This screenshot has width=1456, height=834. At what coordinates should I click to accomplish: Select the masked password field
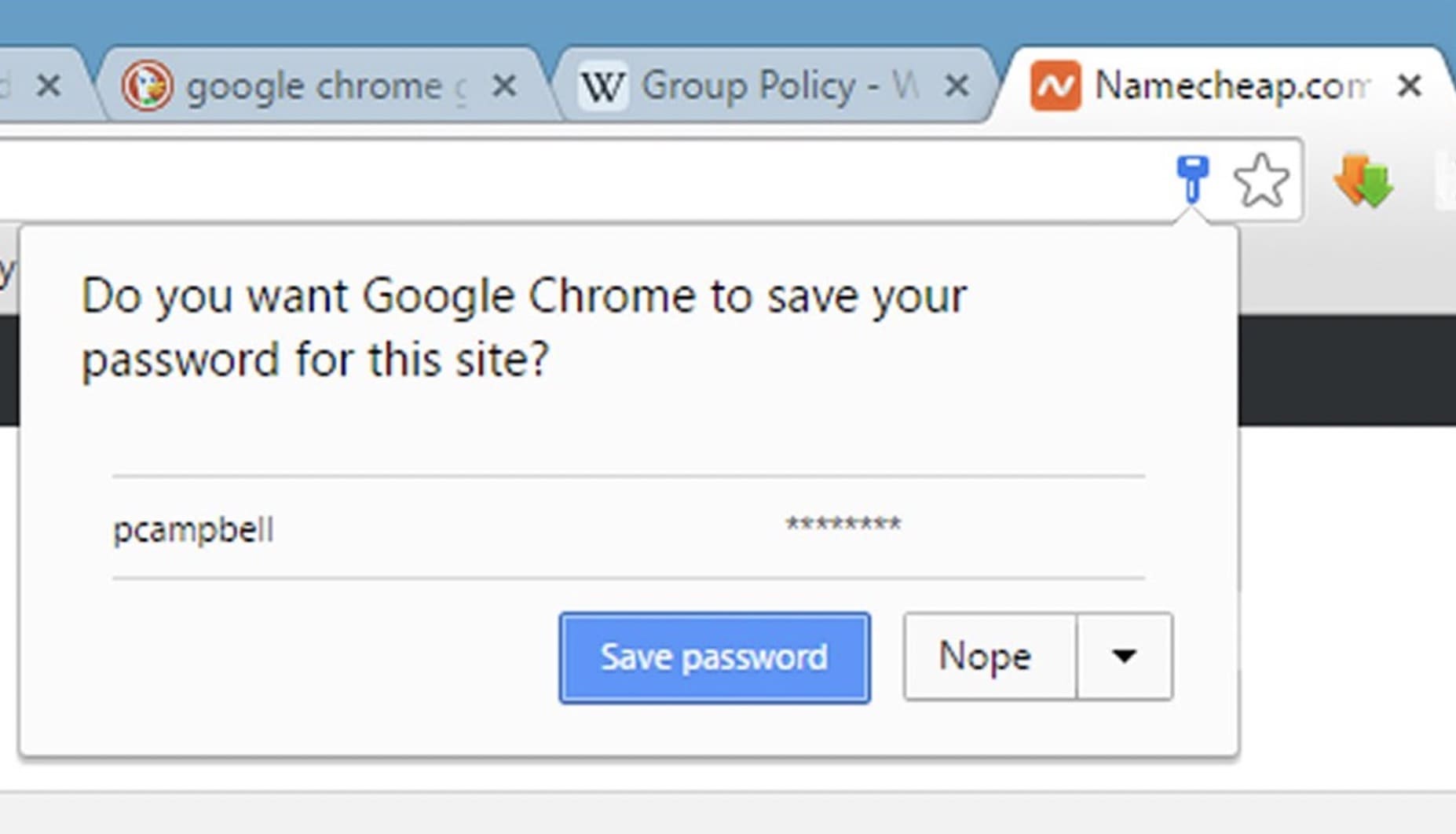pos(843,525)
